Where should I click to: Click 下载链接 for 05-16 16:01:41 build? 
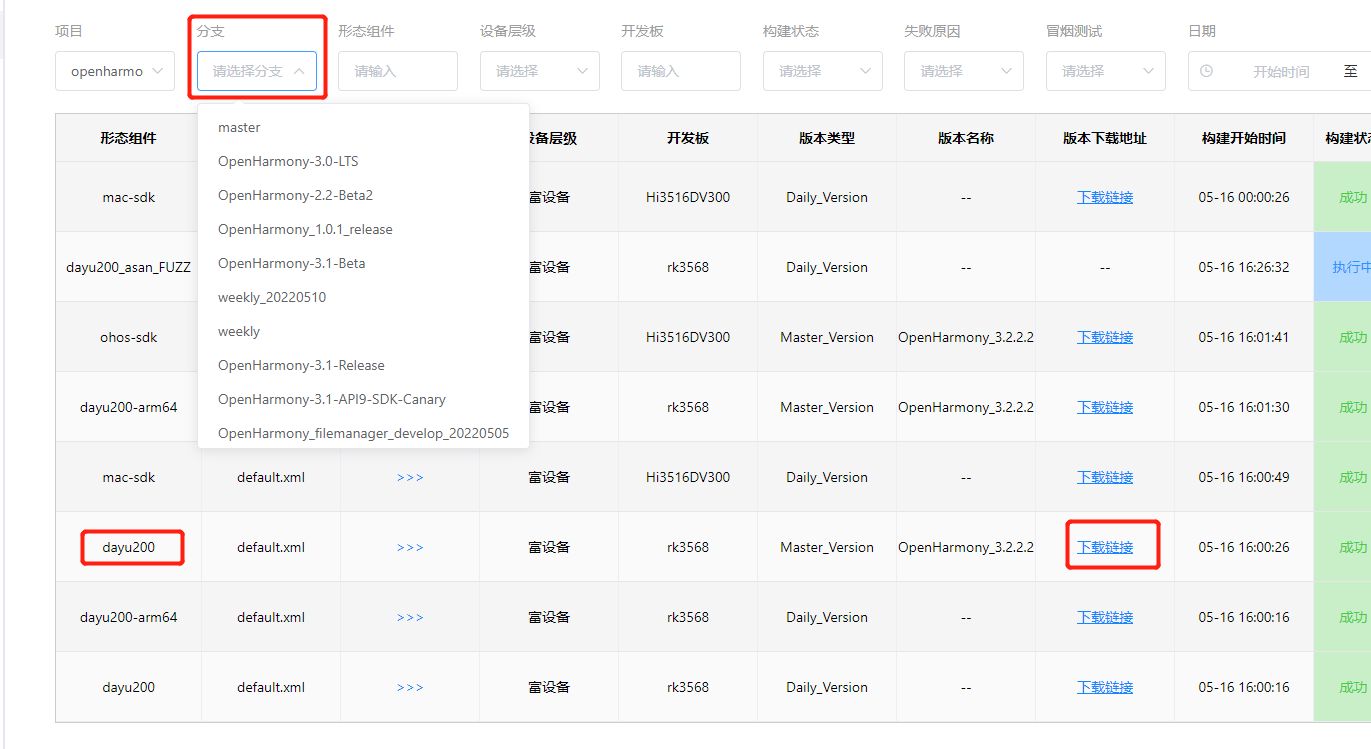1105,337
